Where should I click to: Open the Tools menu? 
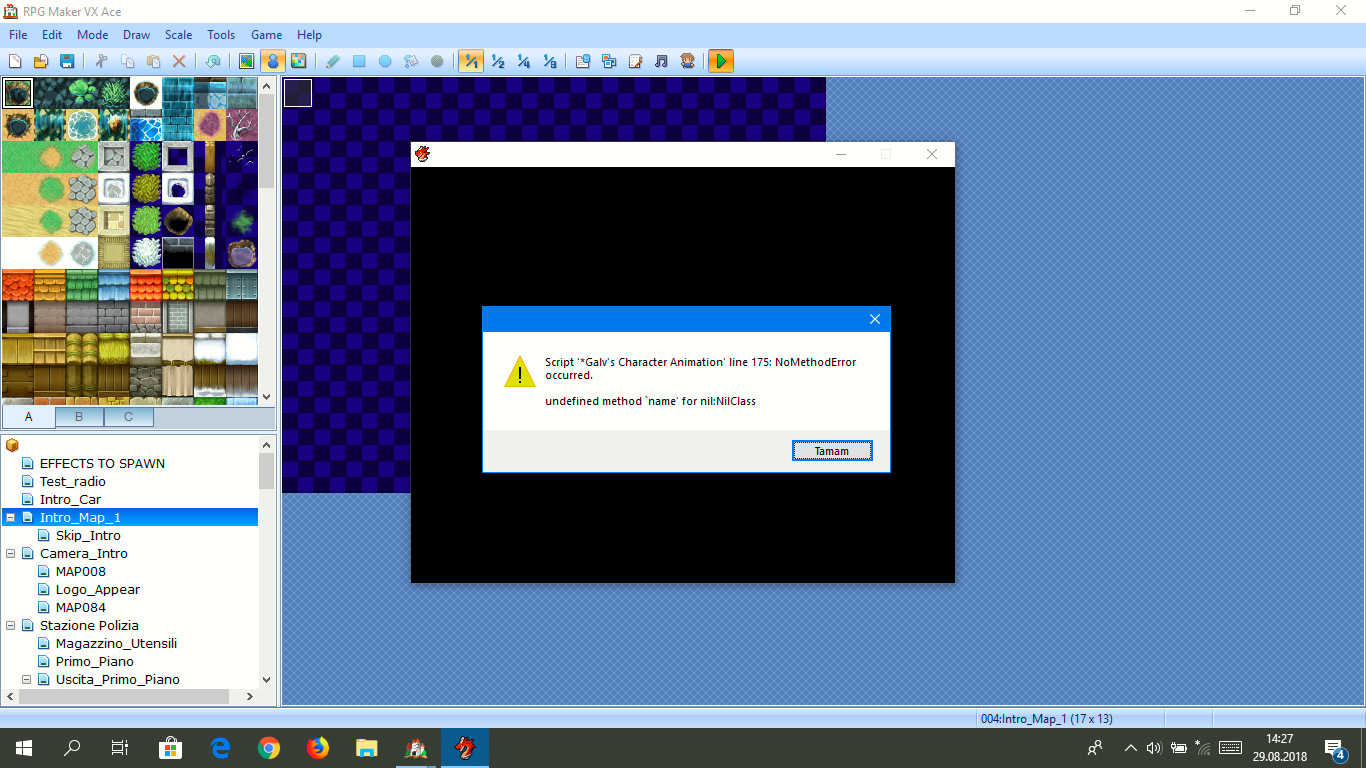tap(221, 34)
